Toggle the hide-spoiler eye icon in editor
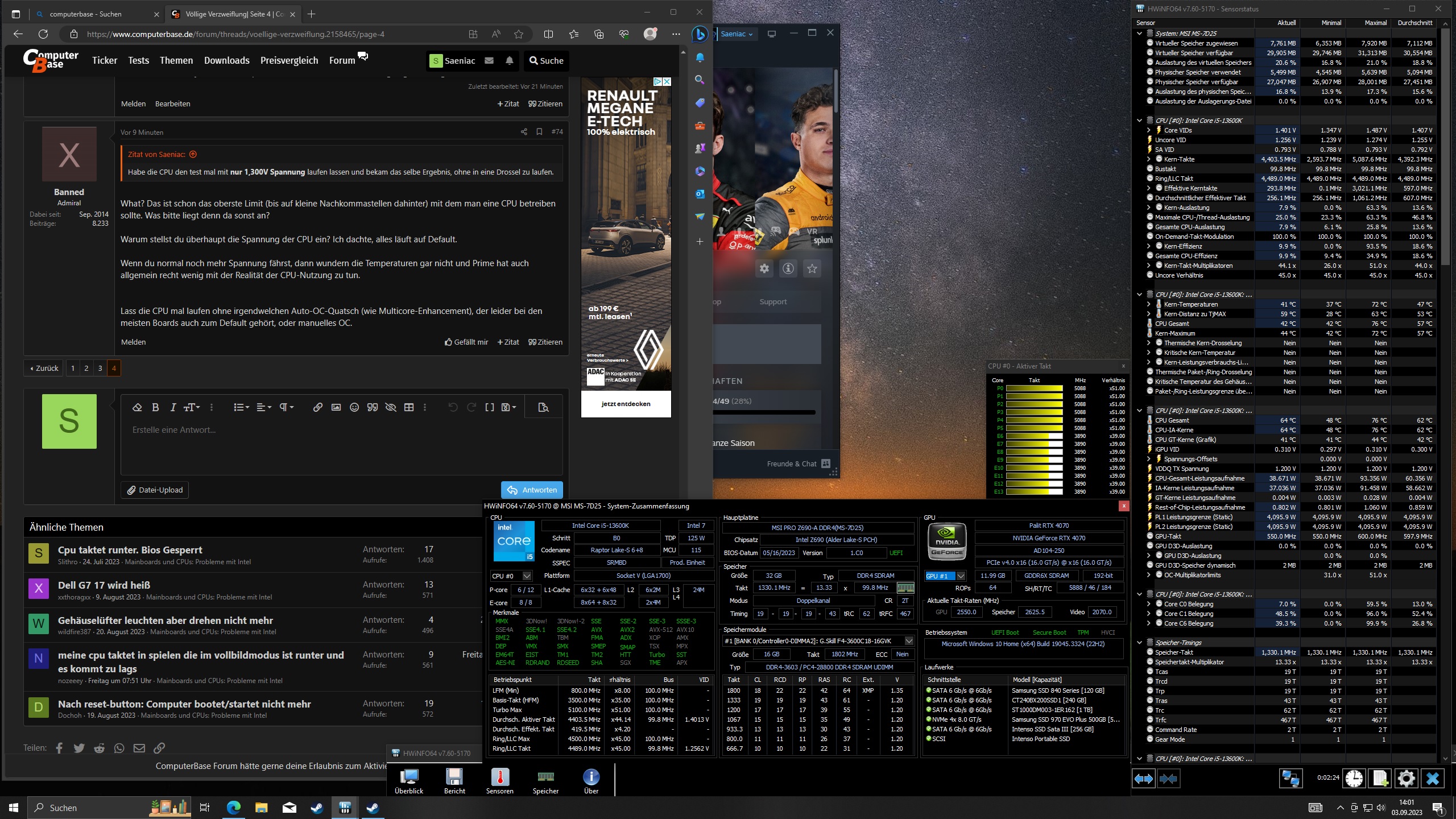The image size is (1456, 819). [390, 407]
